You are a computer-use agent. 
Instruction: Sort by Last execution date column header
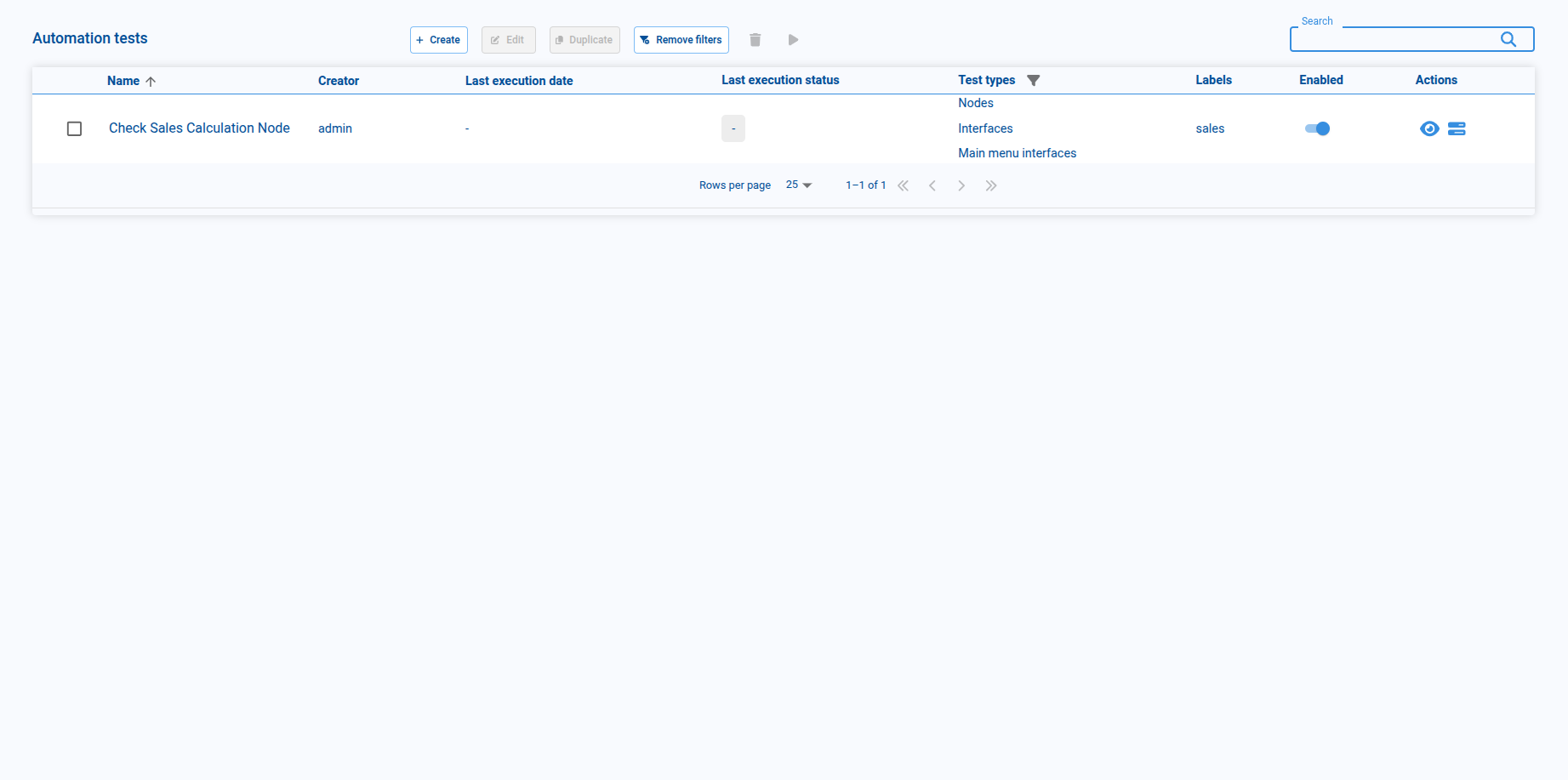click(518, 81)
